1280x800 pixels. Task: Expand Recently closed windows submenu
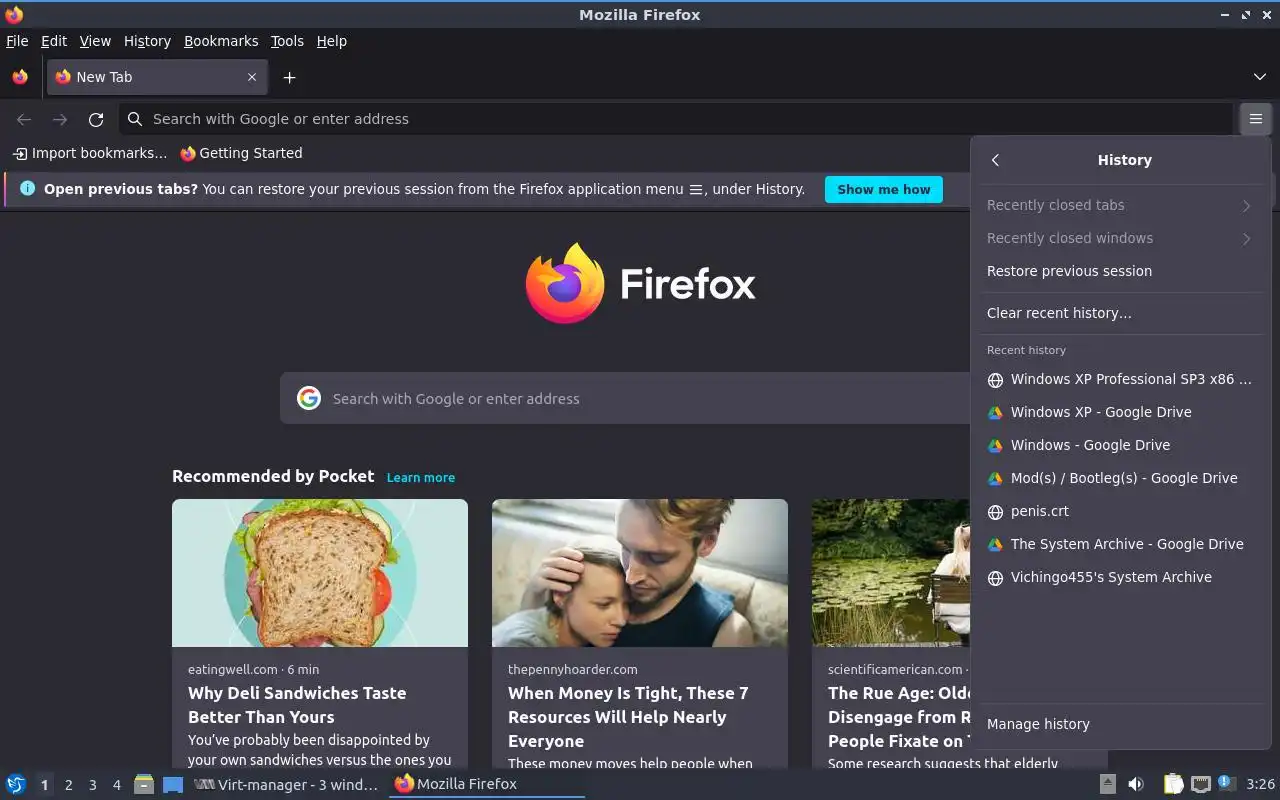click(x=1121, y=238)
